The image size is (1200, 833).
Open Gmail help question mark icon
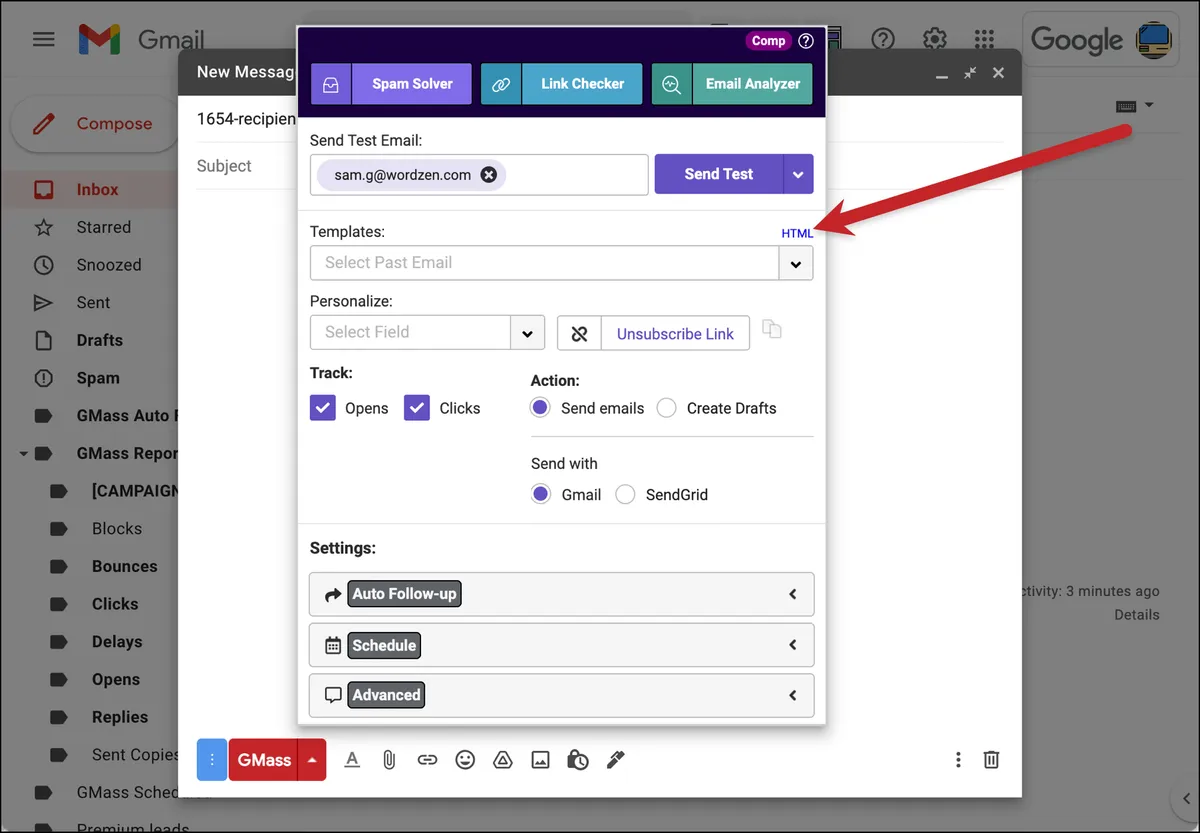[x=883, y=39]
